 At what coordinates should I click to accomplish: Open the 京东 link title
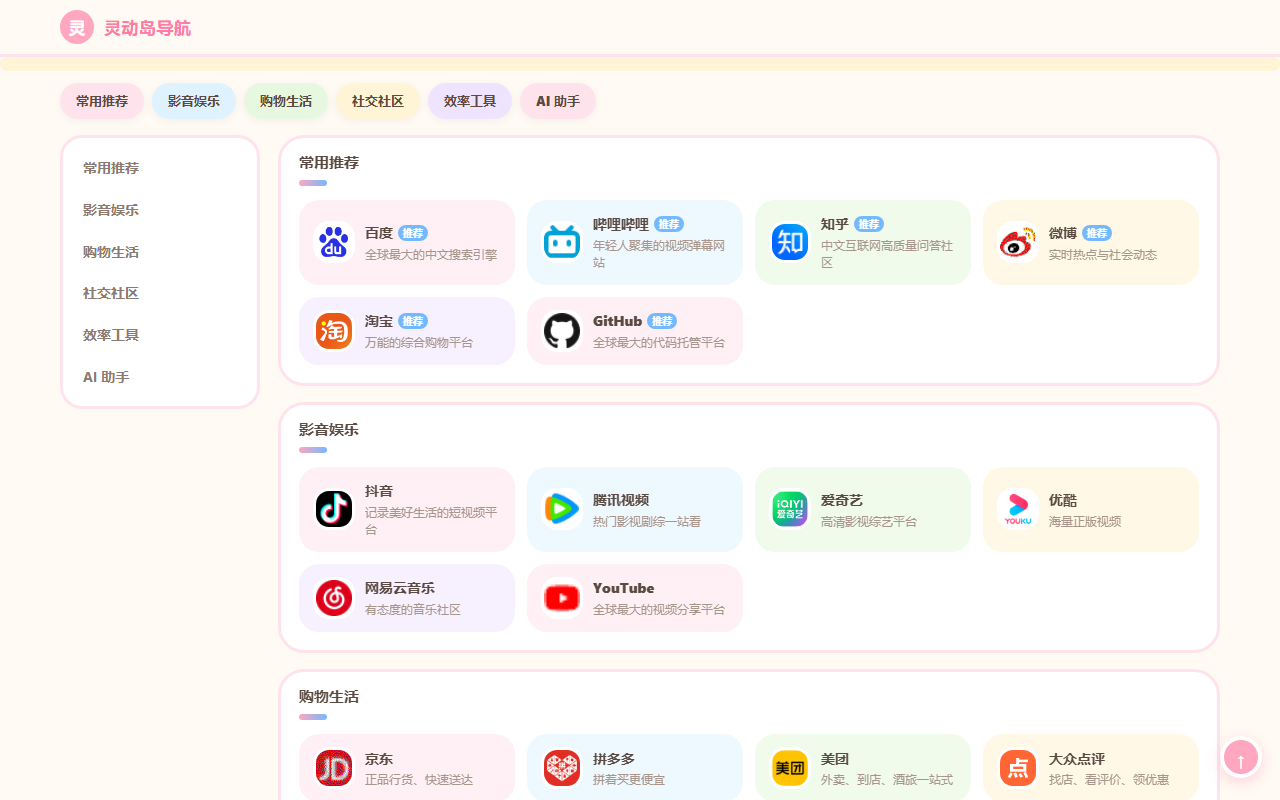point(379,759)
